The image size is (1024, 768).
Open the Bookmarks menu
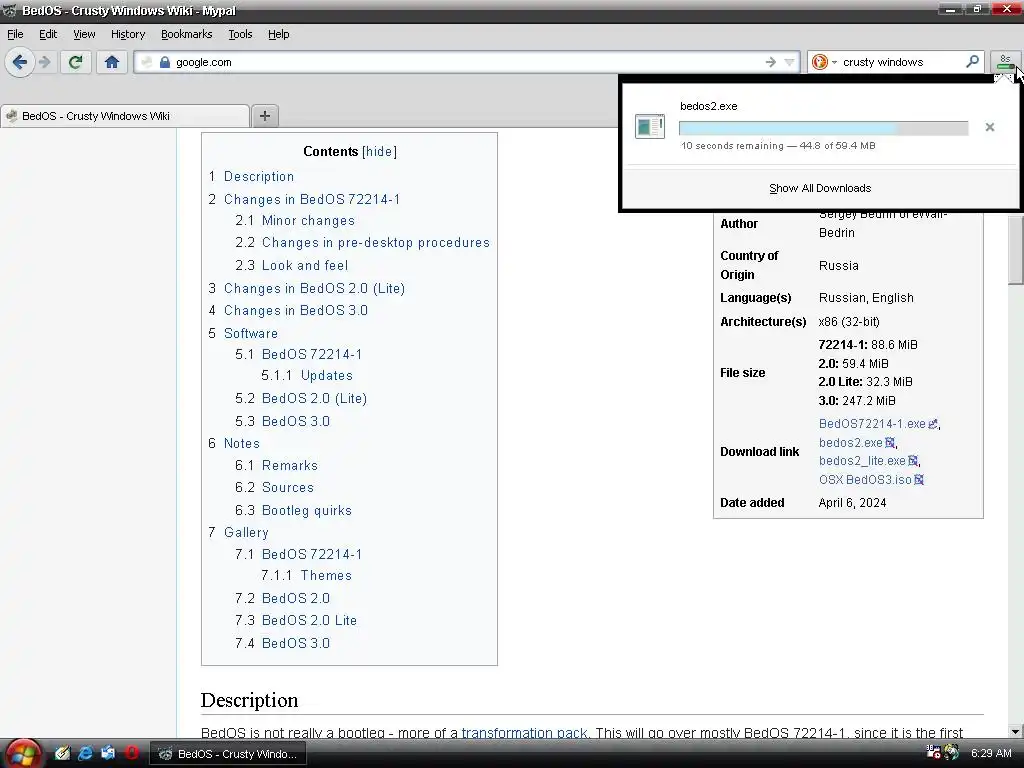pos(186,34)
